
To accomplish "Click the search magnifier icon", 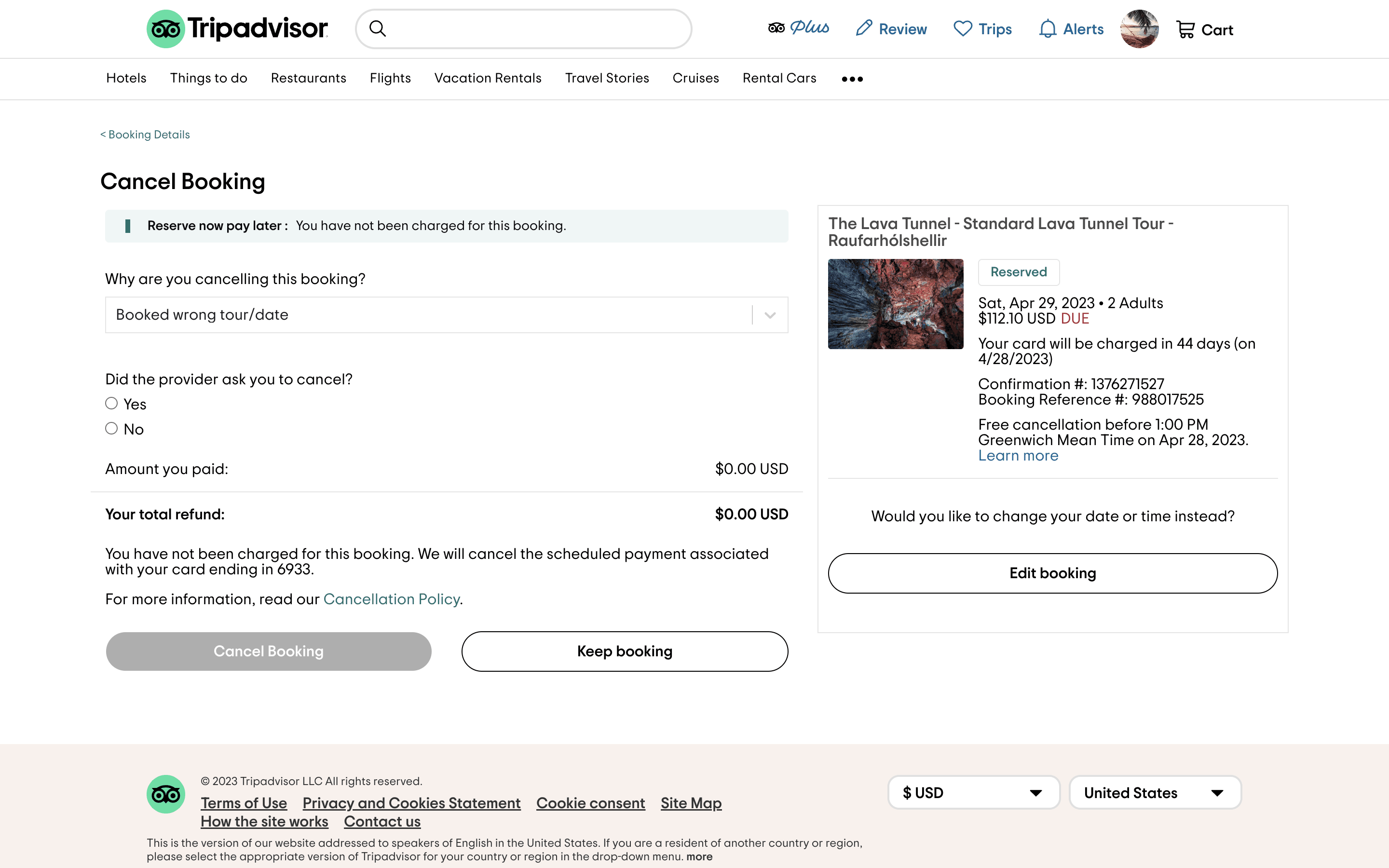I will point(377,29).
